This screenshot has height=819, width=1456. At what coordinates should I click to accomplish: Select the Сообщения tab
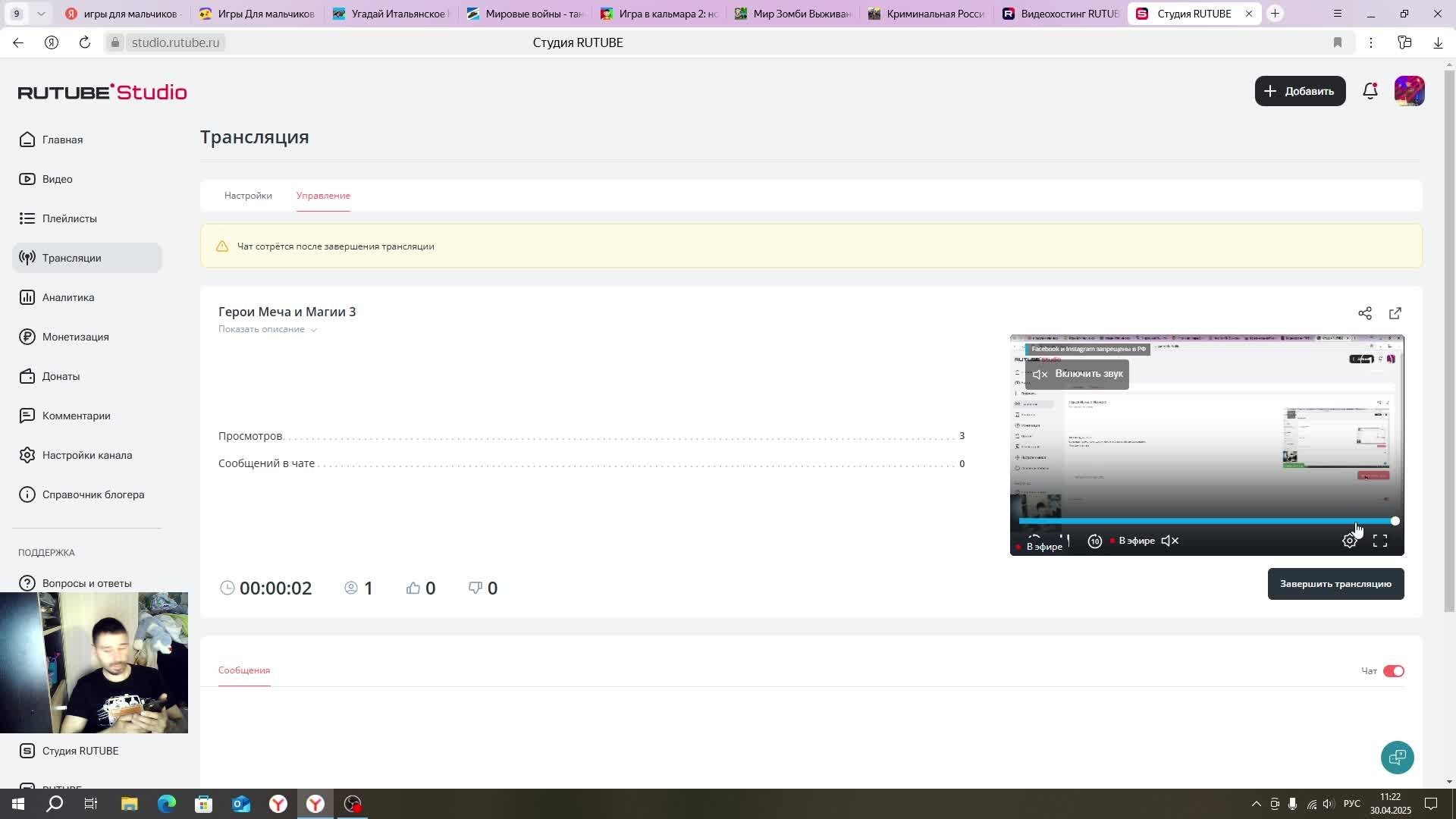[x=244, y=670]
